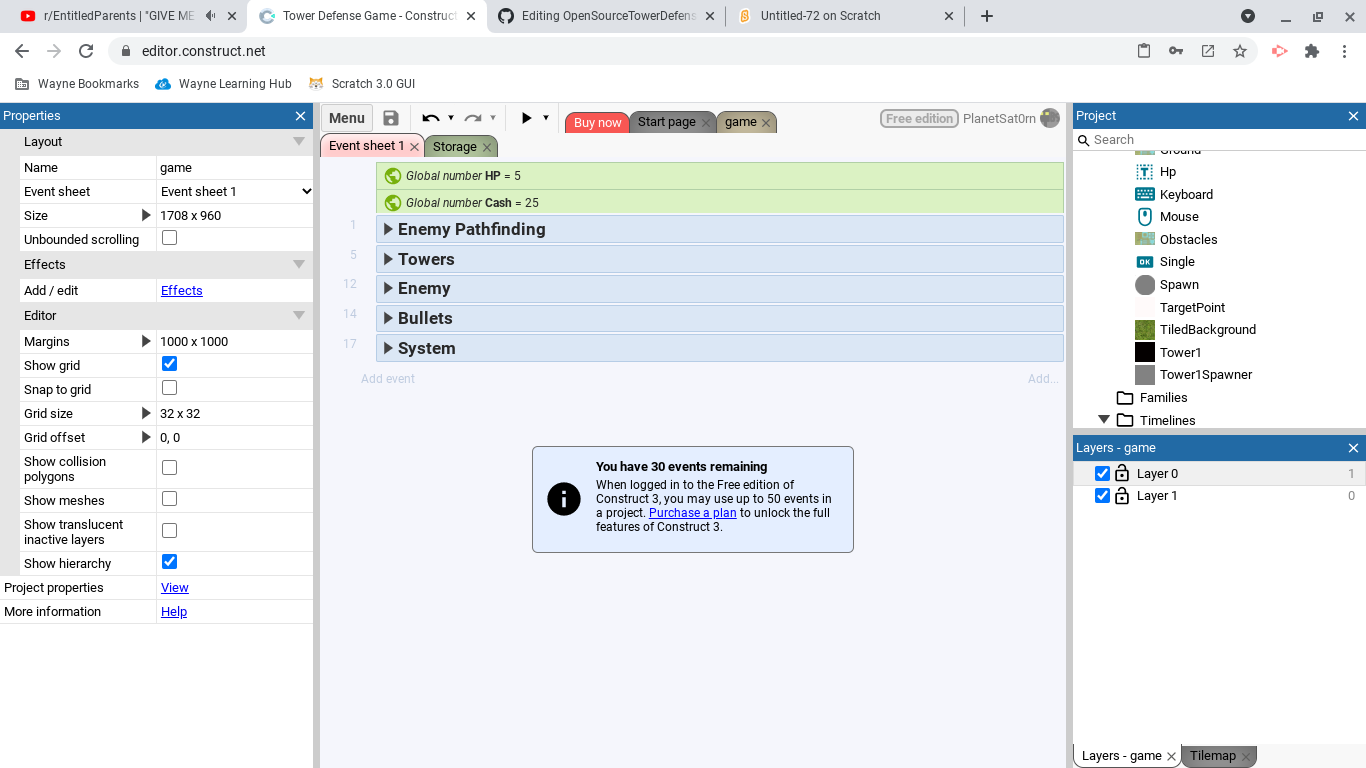Click the Project panel Search field

(x=1220, y=140)
